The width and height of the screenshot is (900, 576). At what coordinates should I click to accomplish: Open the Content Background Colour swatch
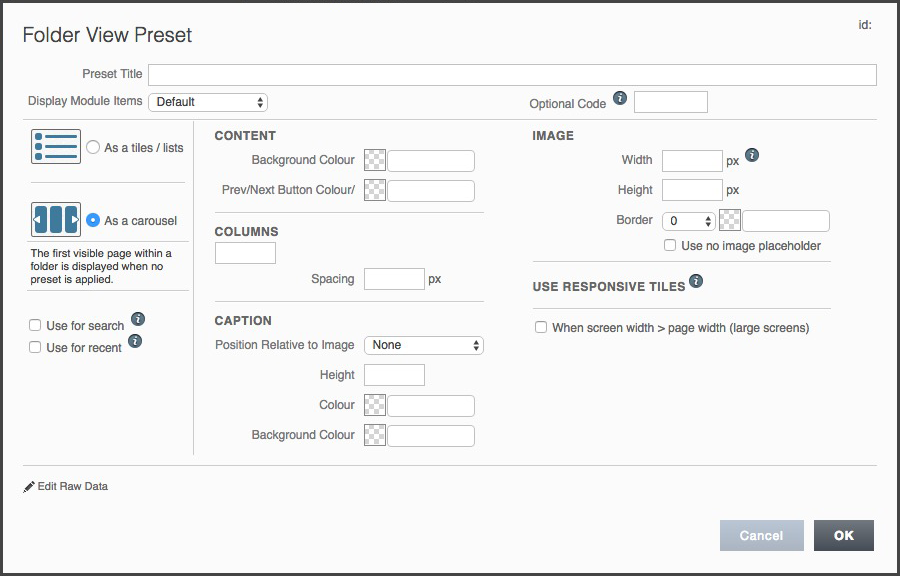375,161
